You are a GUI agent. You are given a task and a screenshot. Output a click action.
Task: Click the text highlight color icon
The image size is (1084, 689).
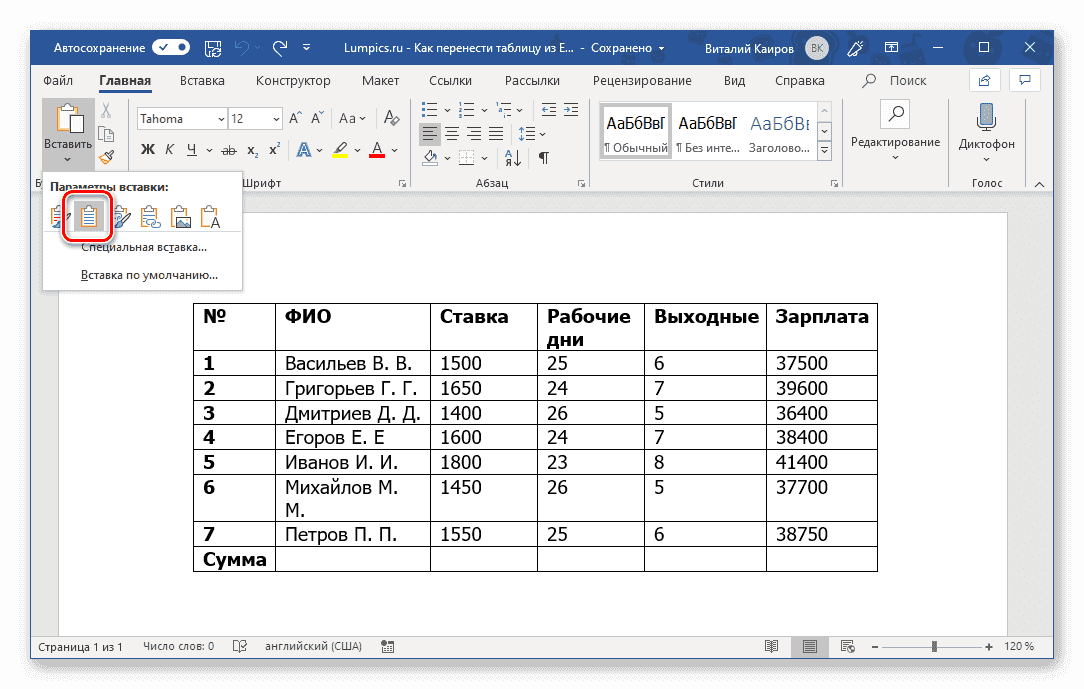coord(339,149)
